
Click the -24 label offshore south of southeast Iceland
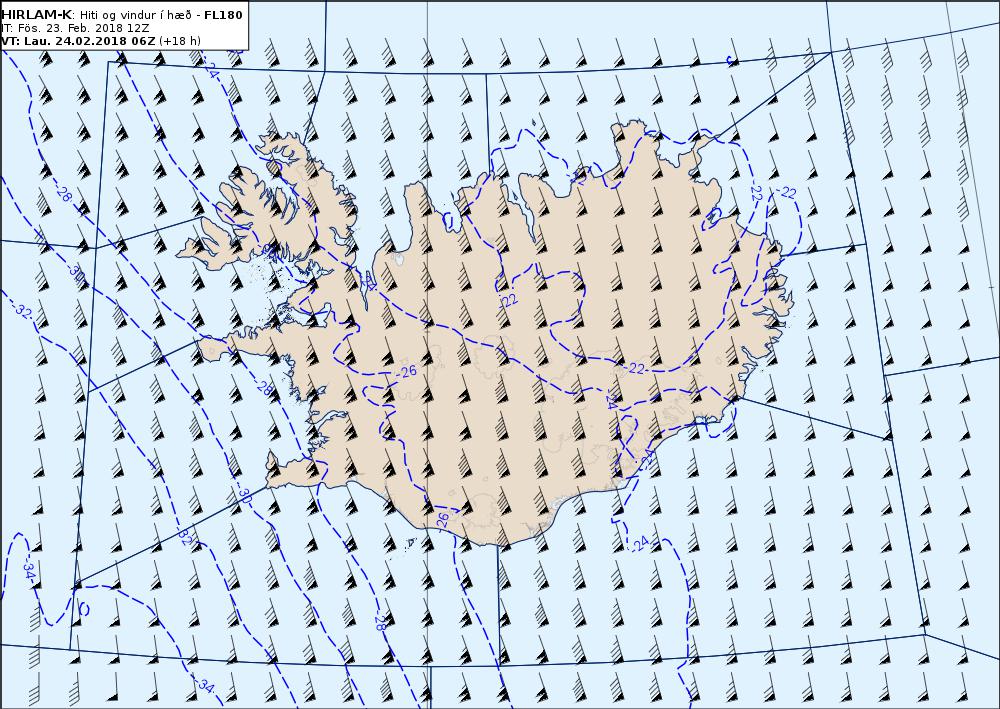click(640, 543)
